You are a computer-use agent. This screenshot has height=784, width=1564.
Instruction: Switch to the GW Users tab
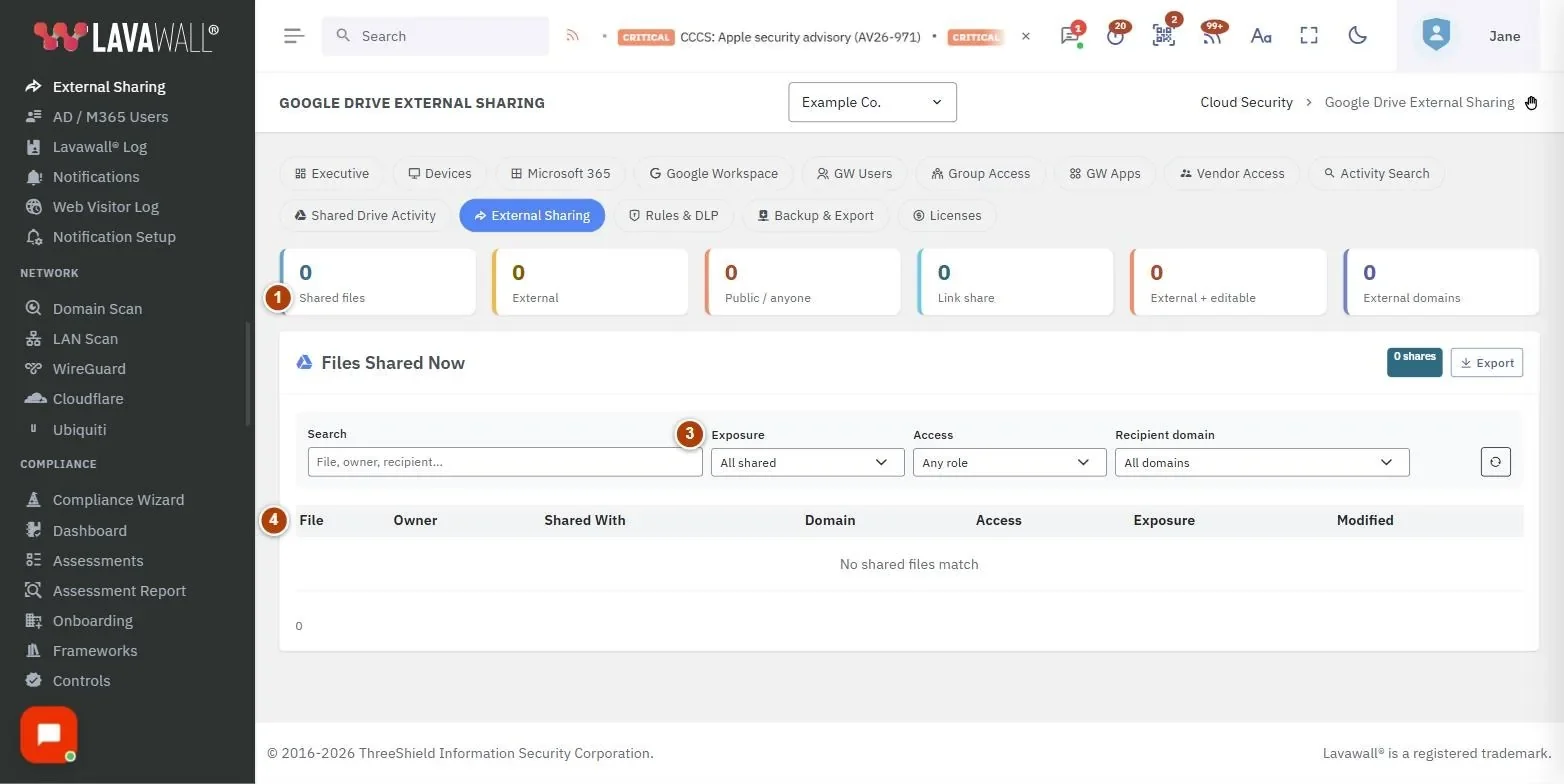[x=854, y=173]
